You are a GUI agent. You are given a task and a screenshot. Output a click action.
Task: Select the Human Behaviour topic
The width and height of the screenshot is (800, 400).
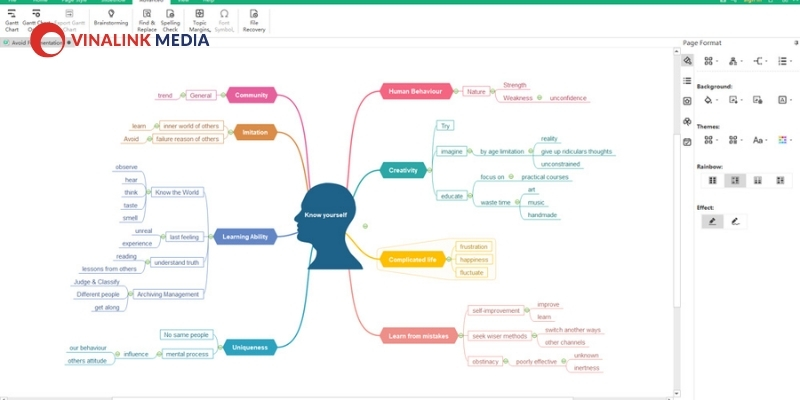pos(416,91)
